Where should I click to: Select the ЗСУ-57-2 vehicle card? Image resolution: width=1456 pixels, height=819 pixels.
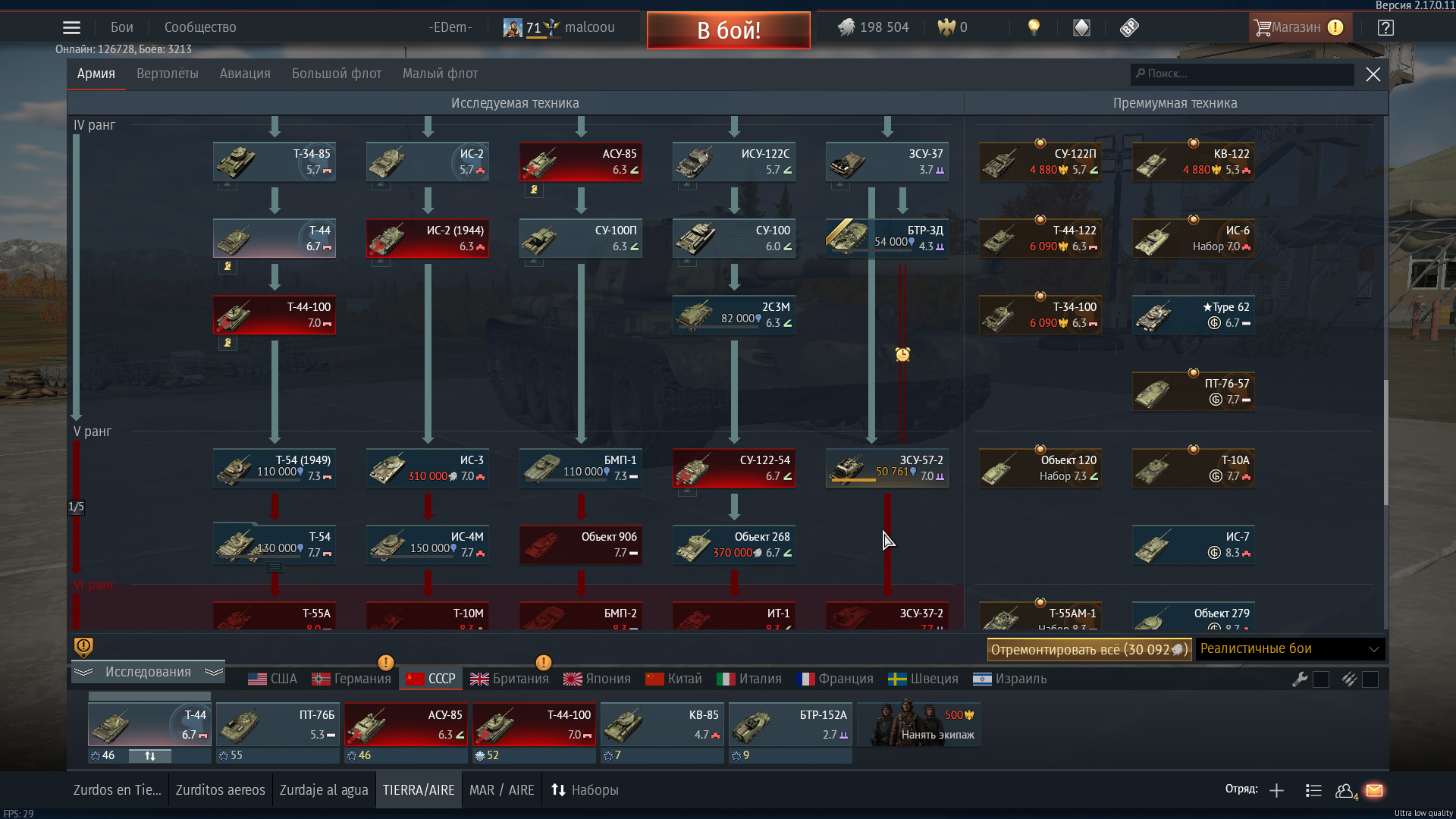point(886,468)
